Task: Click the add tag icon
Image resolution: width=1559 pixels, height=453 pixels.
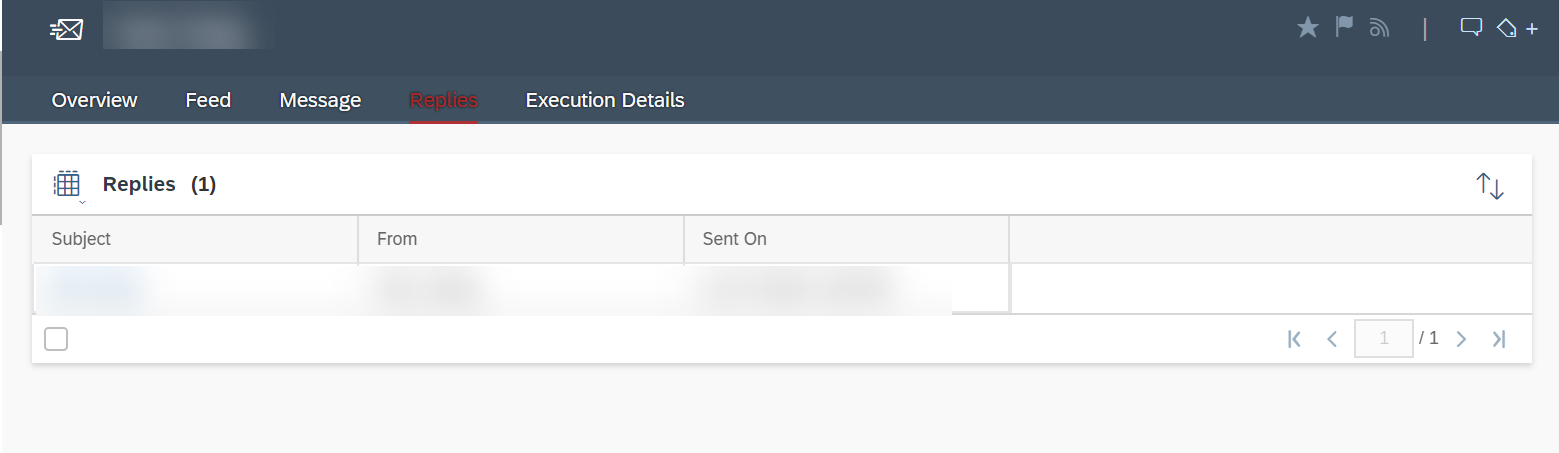Action: 1516,28
